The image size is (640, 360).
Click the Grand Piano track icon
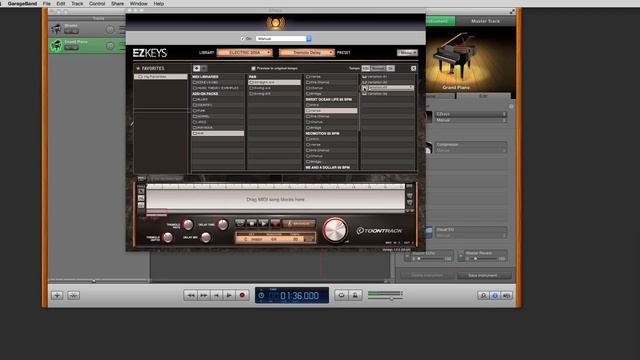point(56,45)
